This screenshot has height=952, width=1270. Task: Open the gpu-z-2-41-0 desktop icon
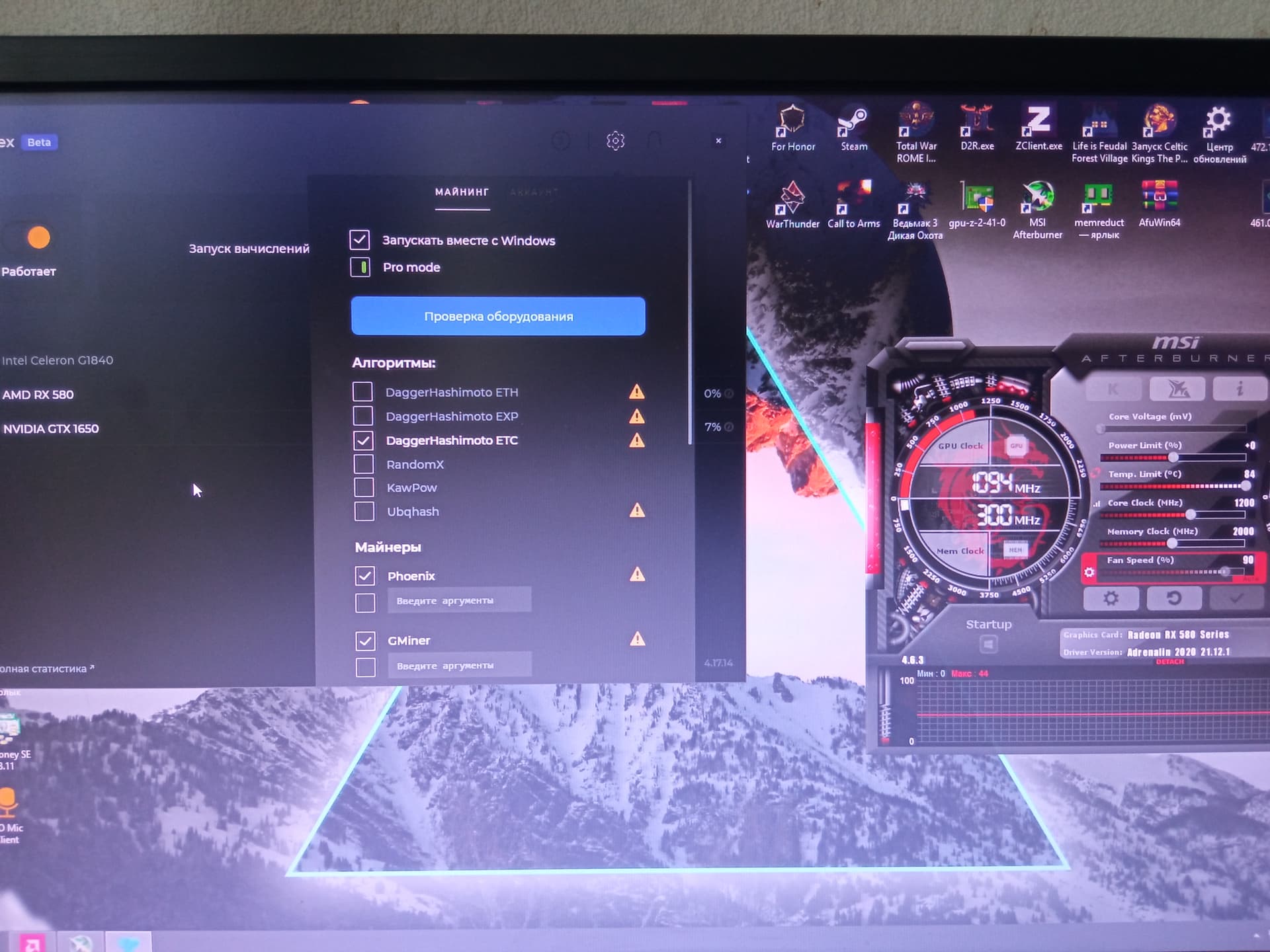point(977,198)
